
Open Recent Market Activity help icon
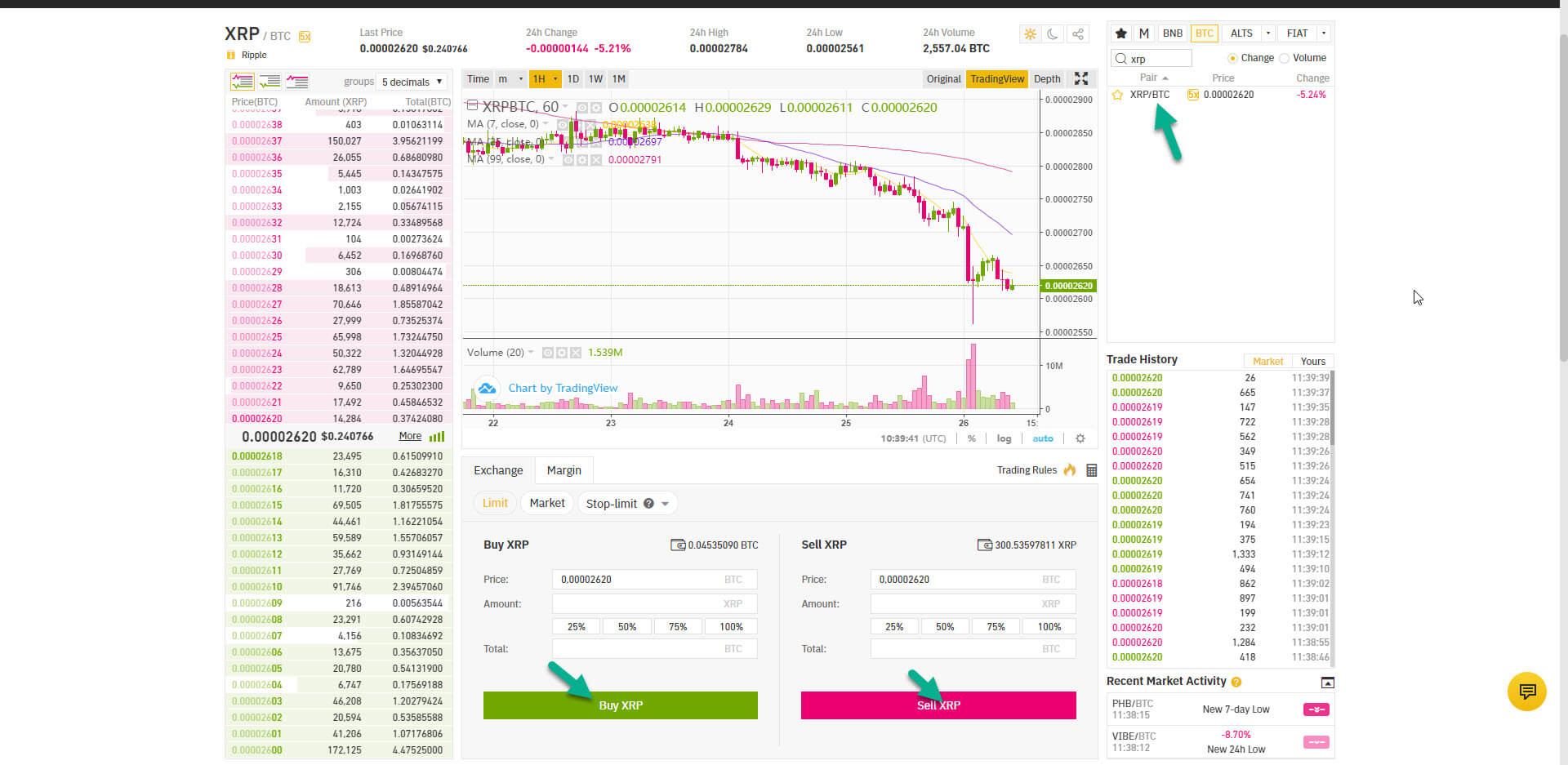coord(1236,682)
